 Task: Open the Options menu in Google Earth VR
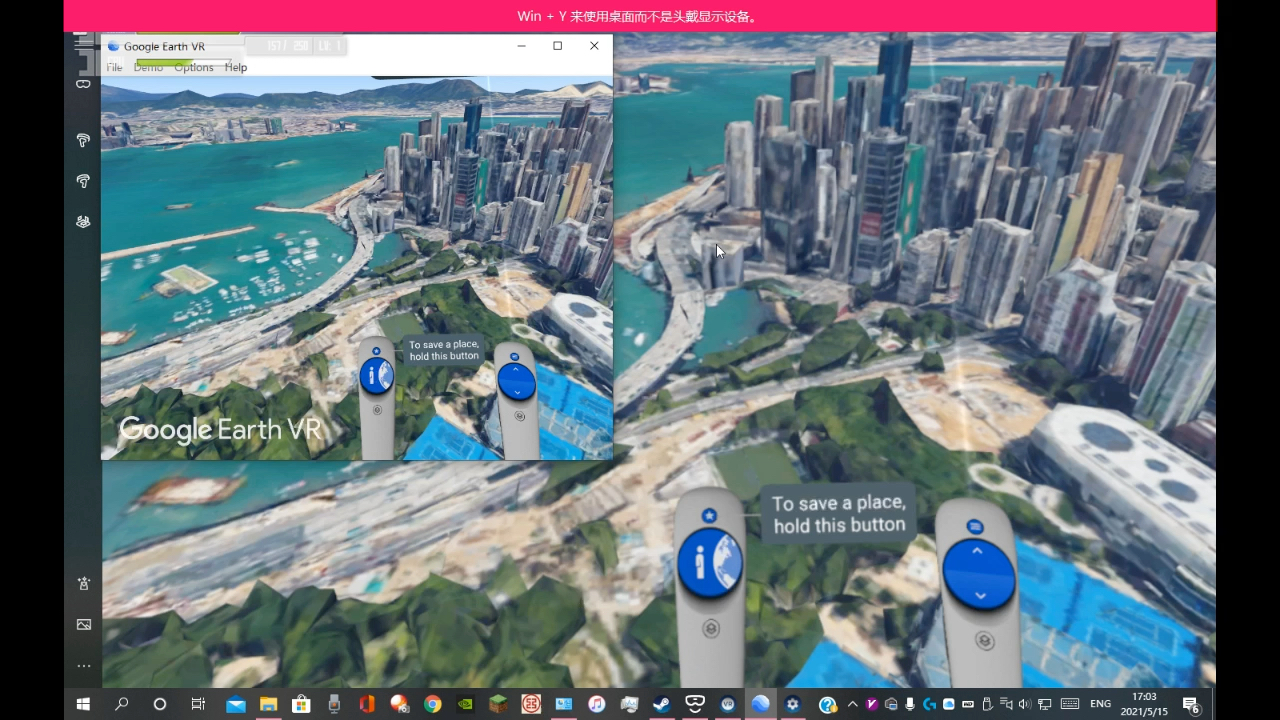coord(193,67)
